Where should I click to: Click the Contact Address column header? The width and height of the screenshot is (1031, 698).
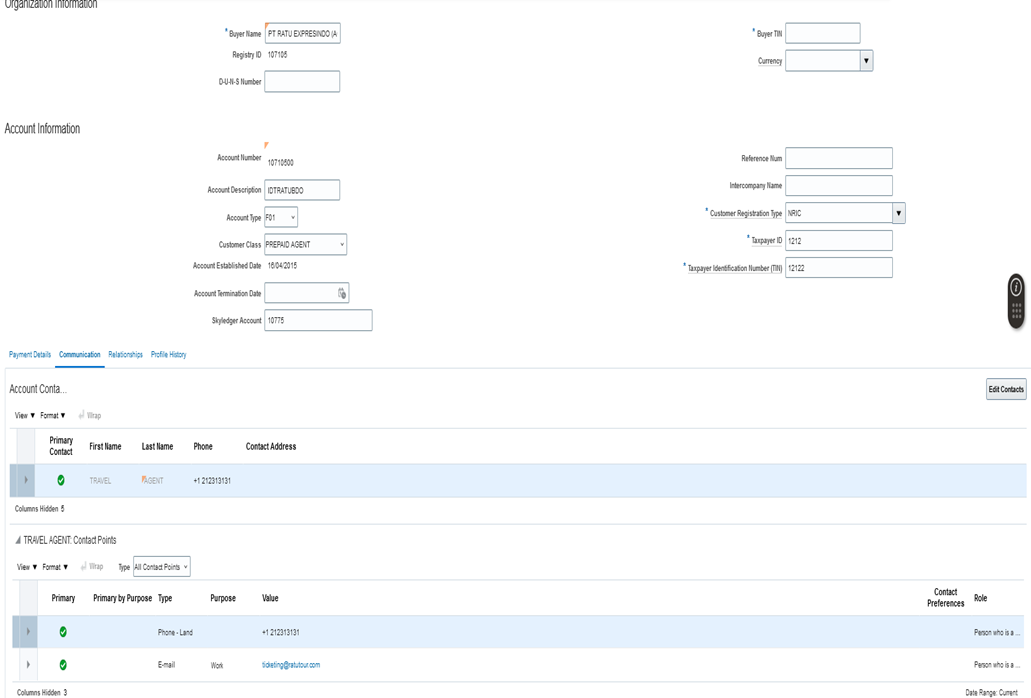(271, 446)
